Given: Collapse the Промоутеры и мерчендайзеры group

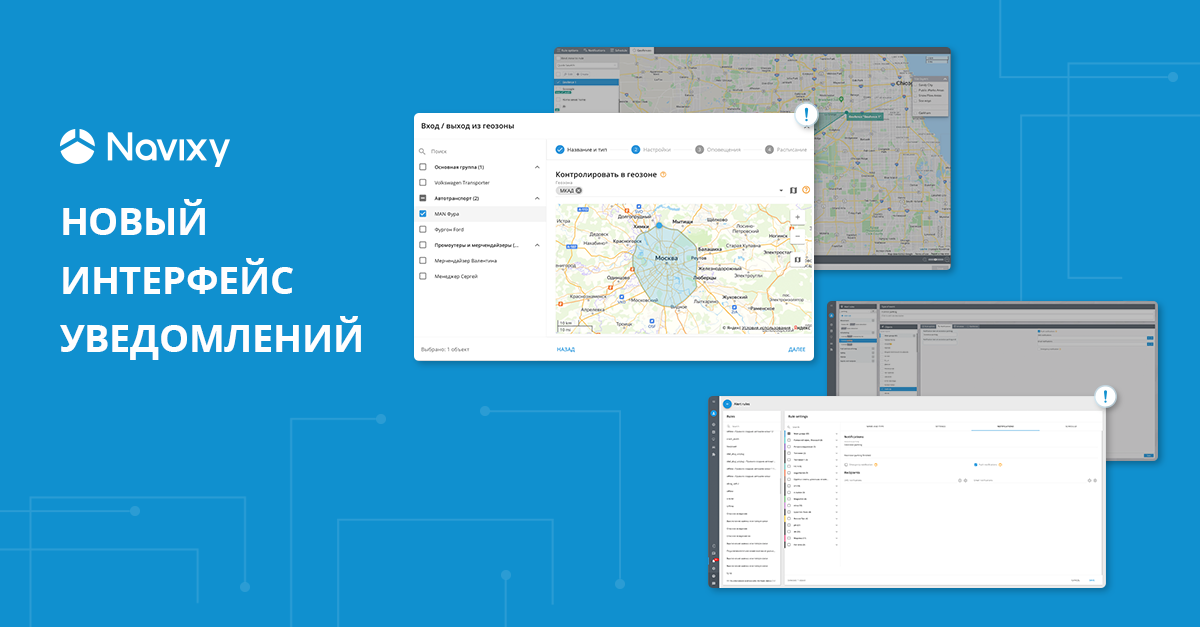Looking at the screenshot, I should [536, 244].
